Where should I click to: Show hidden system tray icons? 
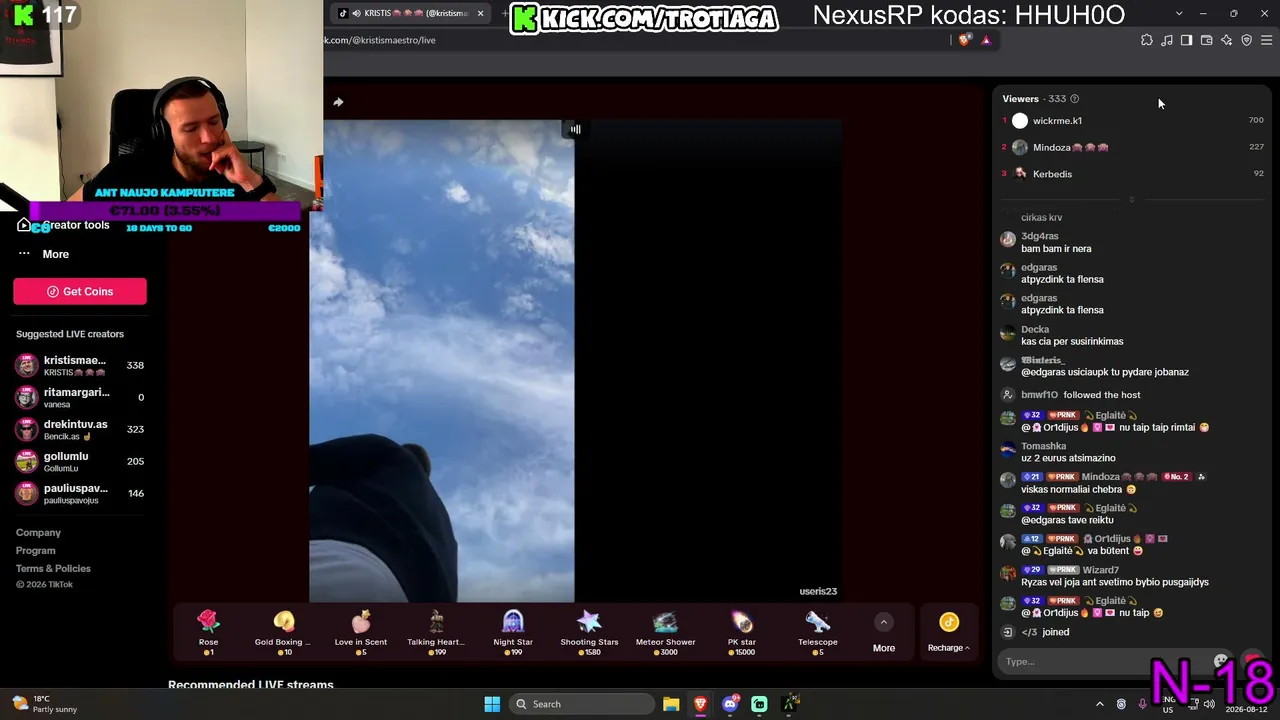tap(1100, 704)
